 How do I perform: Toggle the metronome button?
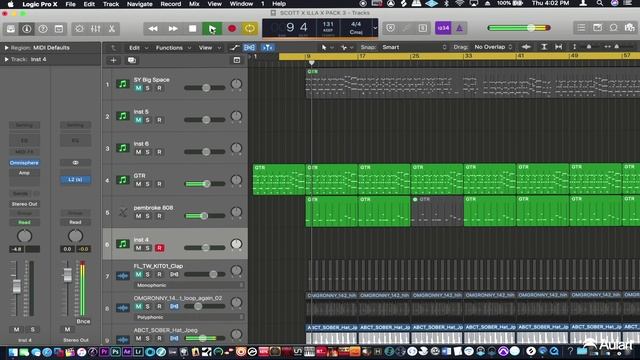coord(460,28)
